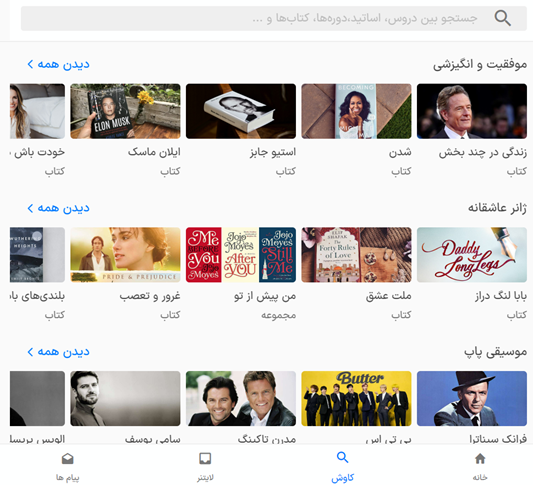This screenshot has width=533, height=485.
Task: Open the BTS Butter music thumbnail
Action: click(x=356, y=399)
